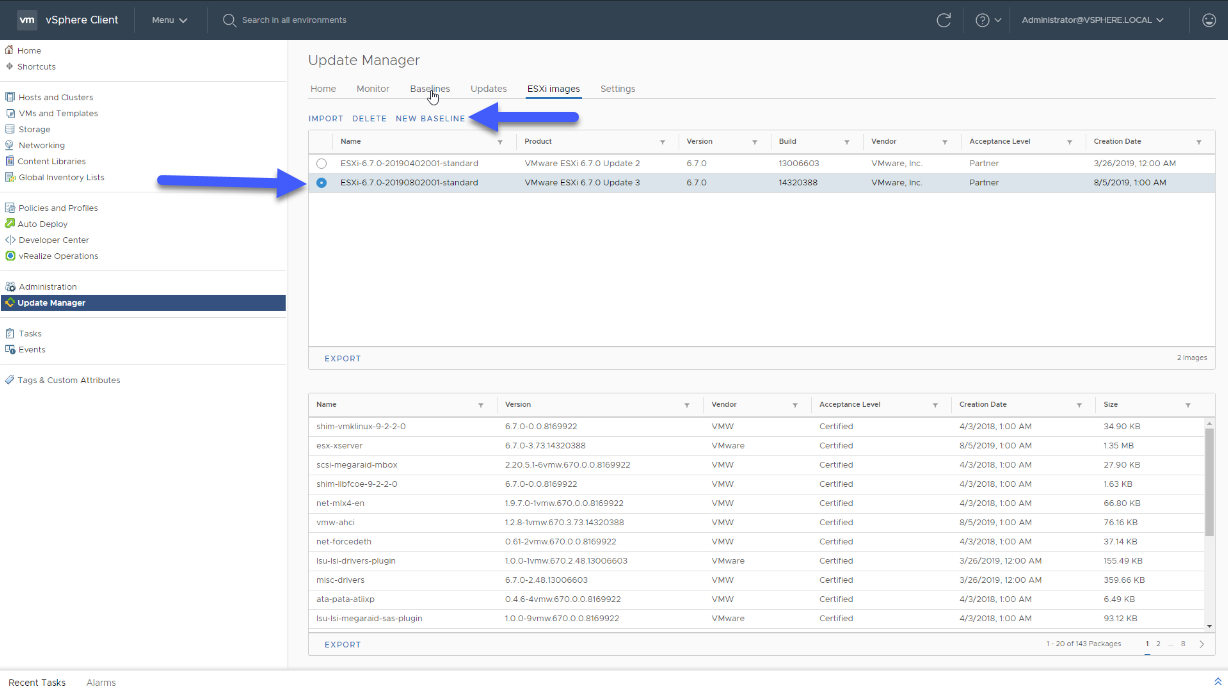Go to next packages page arrow
The width and height of the screenshot is (1228, 689).
[1203, 644]
